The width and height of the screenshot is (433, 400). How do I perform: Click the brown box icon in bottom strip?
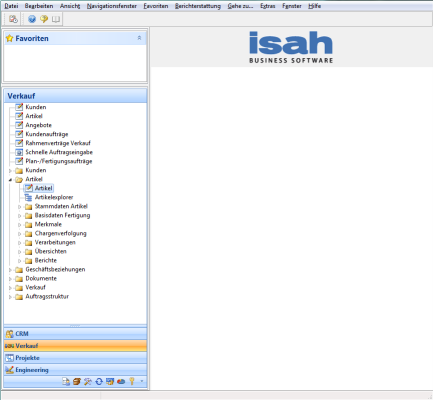(77, 381)
